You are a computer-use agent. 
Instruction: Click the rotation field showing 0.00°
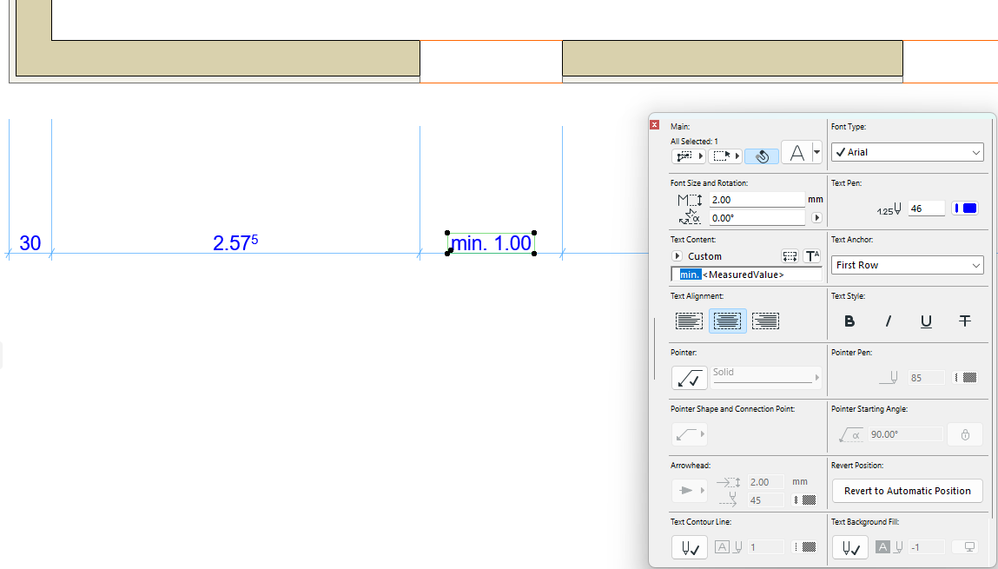pyautogui.click(x=757, y=218)
